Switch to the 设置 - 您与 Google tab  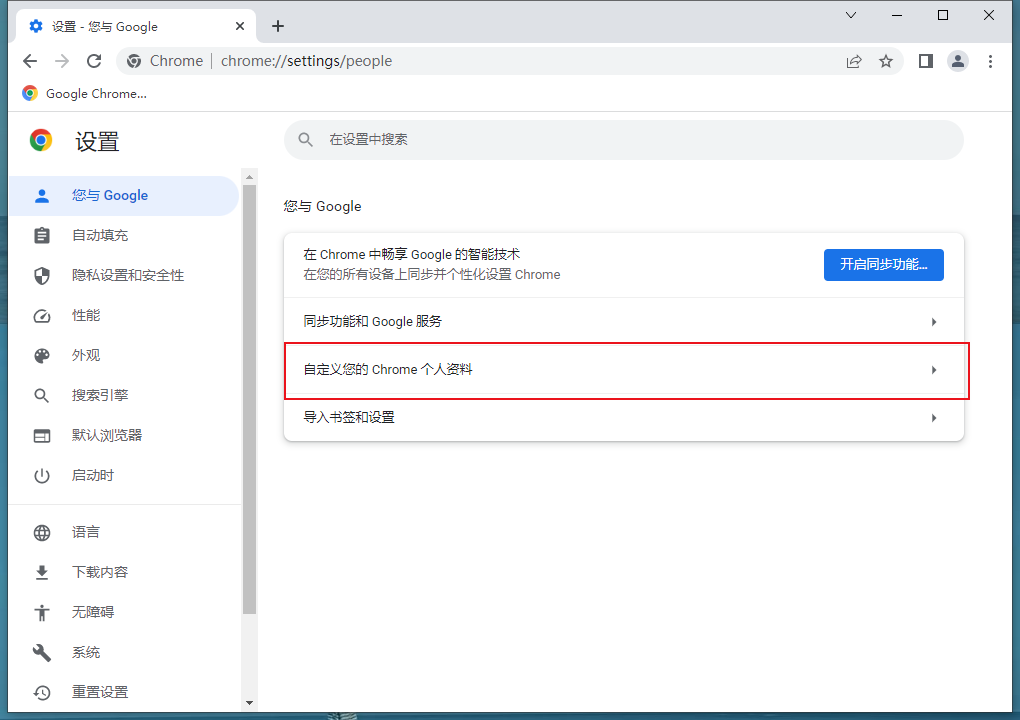pos(130,26)
